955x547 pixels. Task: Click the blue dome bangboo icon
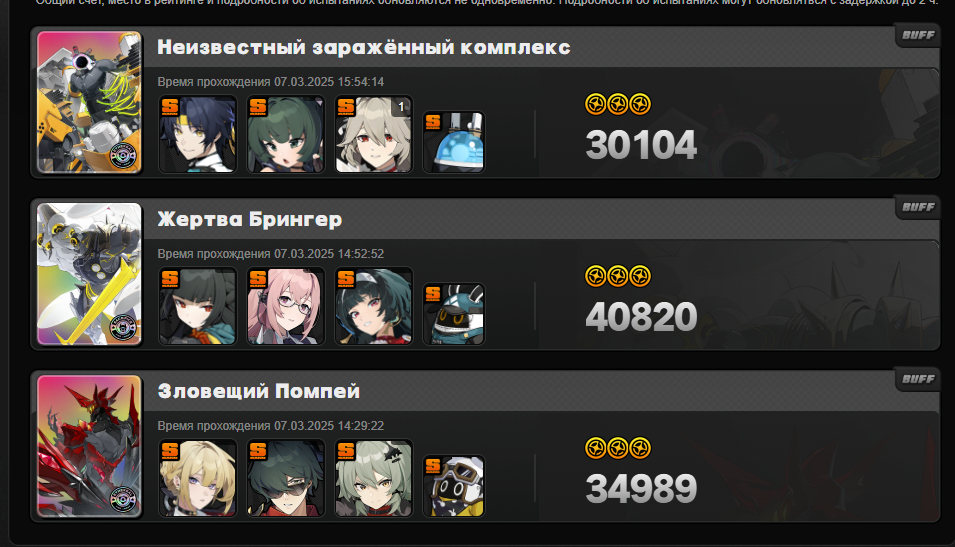tap(454, 142)
